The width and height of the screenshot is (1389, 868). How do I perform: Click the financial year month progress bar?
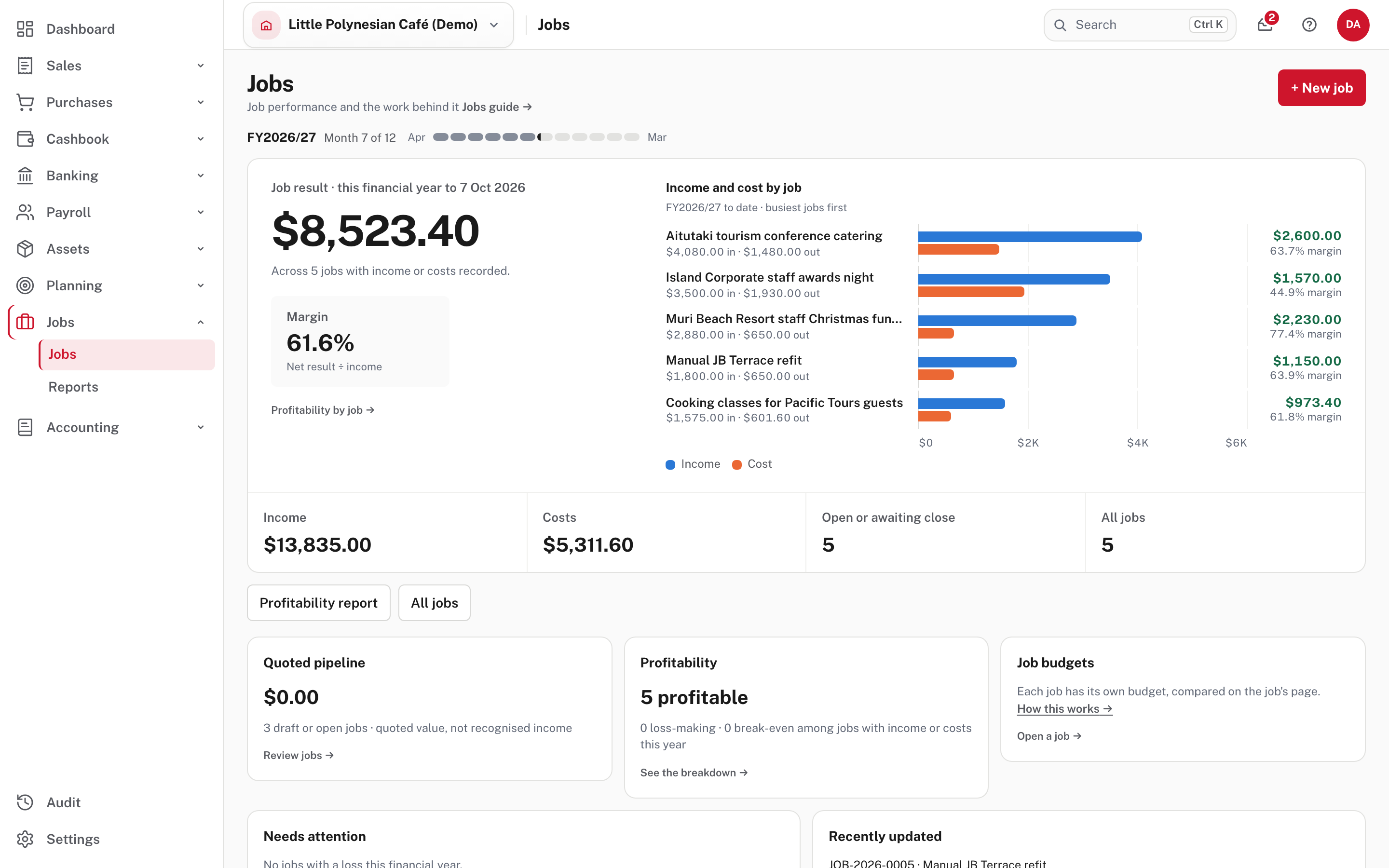[536, 137]
